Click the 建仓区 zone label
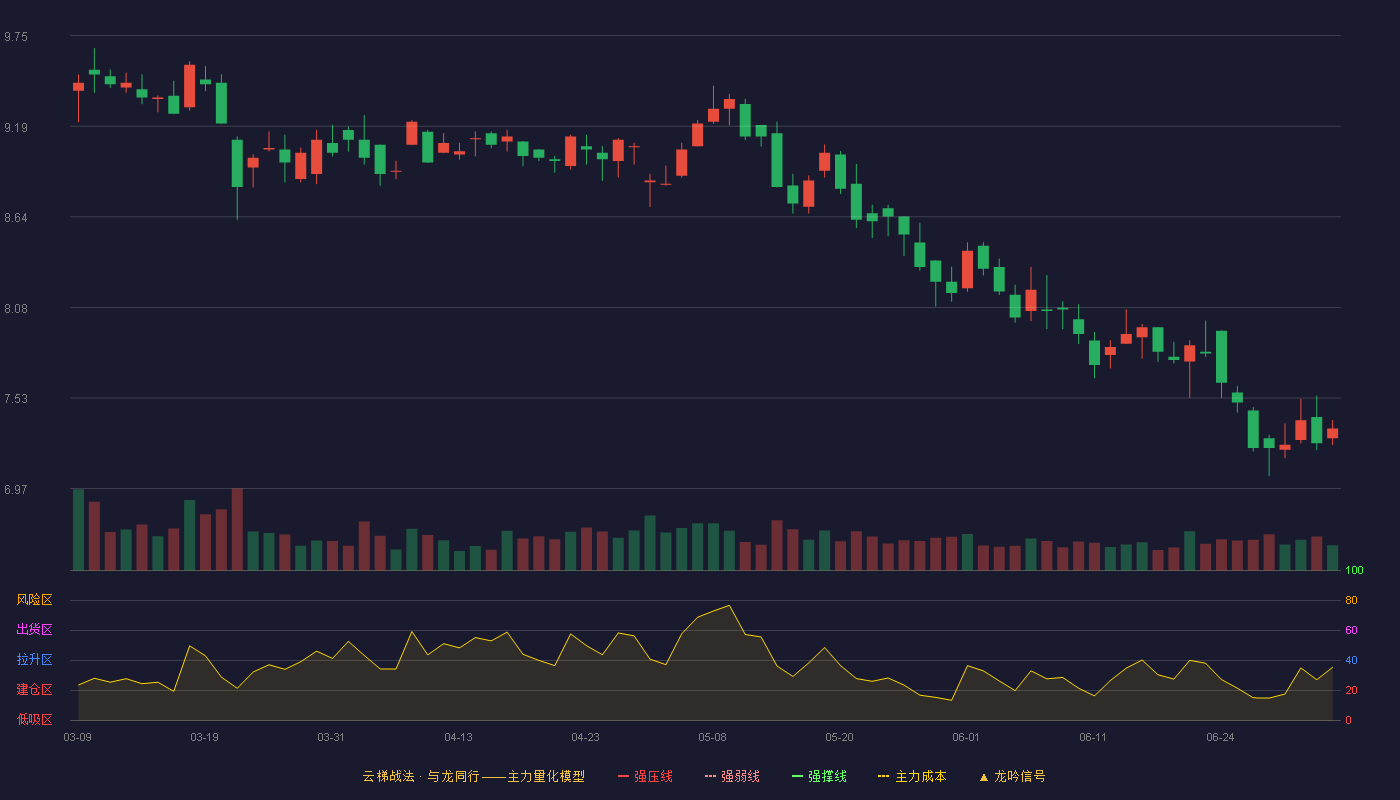 pyautogui.click(x=34, y=690)
